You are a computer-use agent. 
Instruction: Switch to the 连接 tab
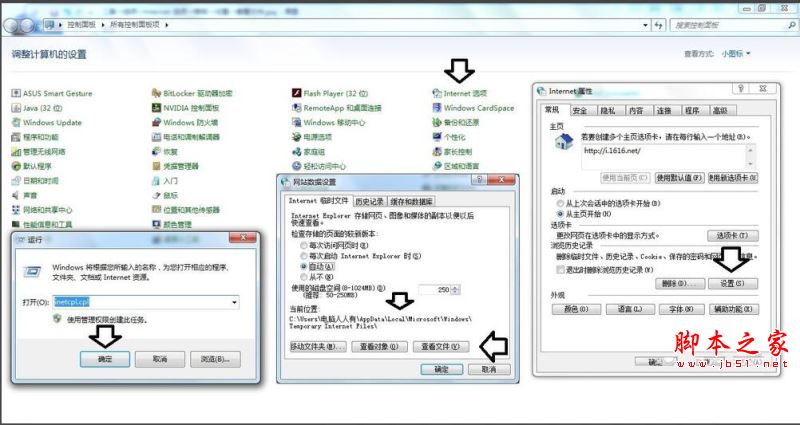(x=664, y=111)
